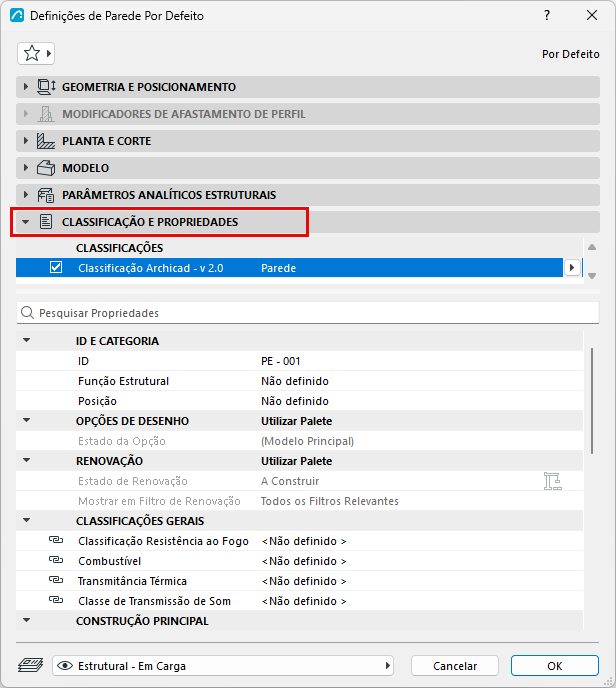This screenshot has width=616, height=688.
Task: Click the A Construir value
Action: point(290,481)
